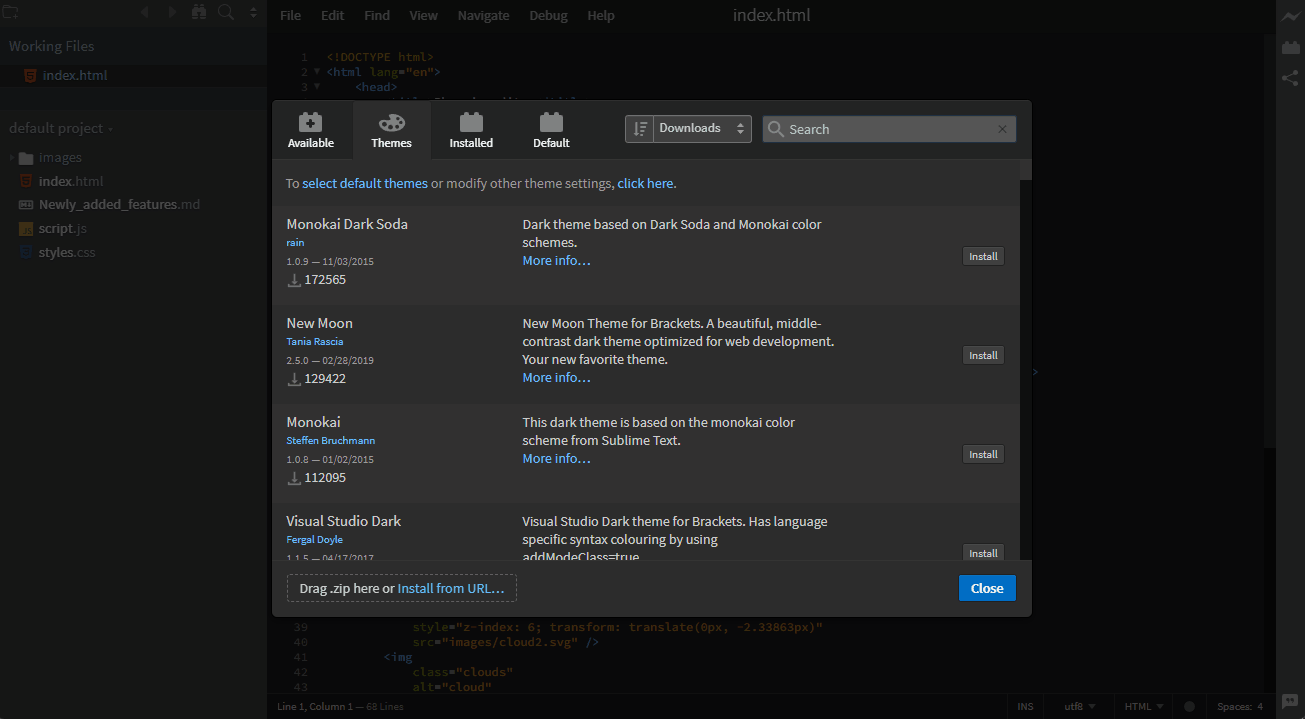Click the images folder icon in the project tree
The image size is (1305, 719).
tap(26, 158)
